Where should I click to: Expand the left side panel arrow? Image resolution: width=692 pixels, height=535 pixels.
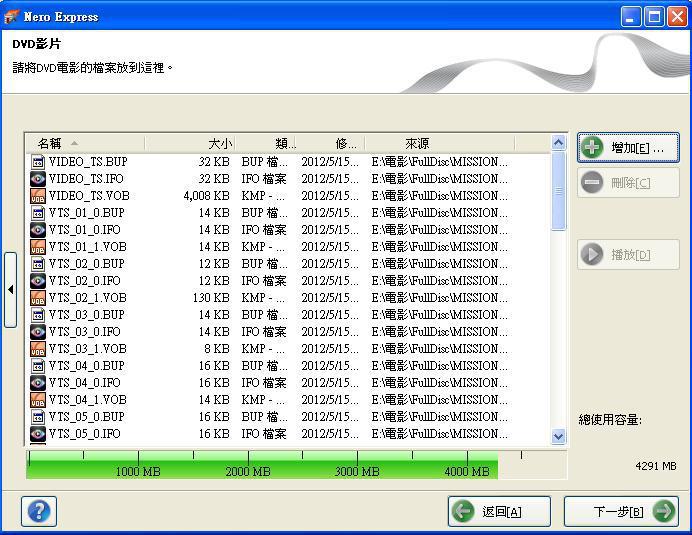[x=11, y=290]
